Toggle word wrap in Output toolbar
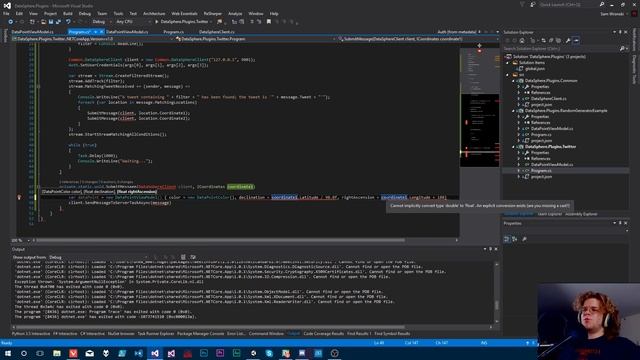This screenshot has height=360, width=640. pyautogui.click(x=193, y=257)
